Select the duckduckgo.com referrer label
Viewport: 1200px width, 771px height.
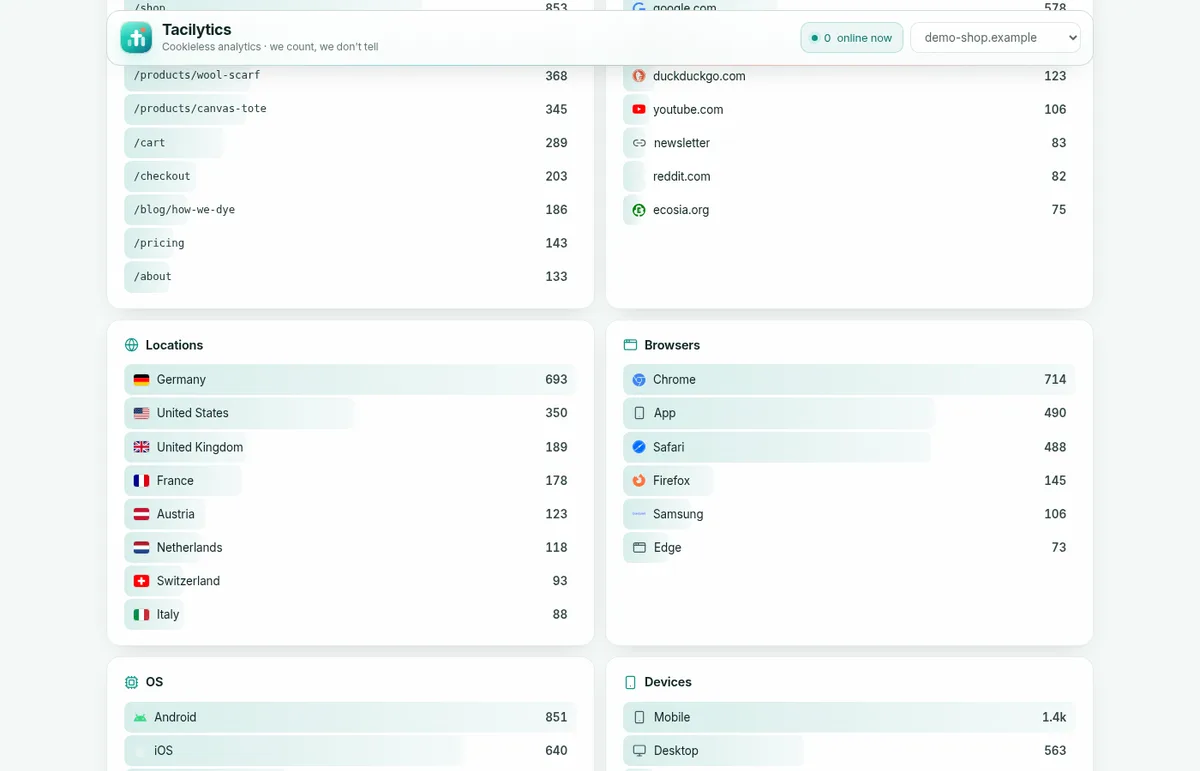tap(699, 76)
